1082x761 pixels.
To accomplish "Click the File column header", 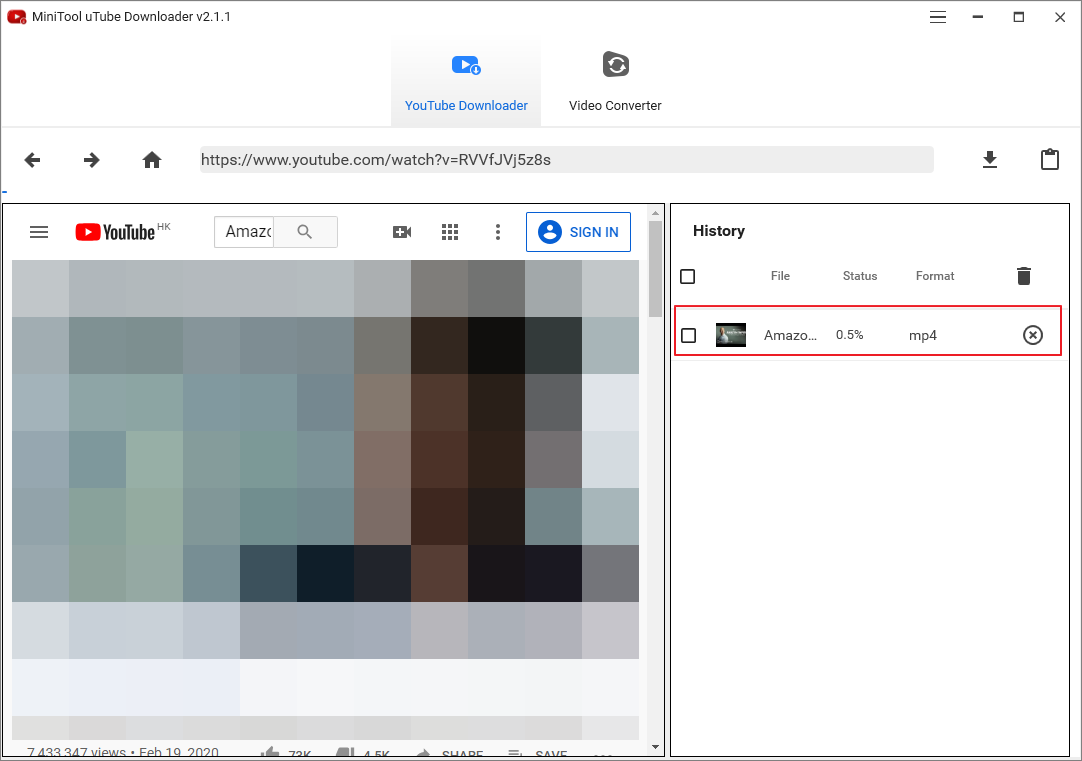I will click(x=780, y=276).
